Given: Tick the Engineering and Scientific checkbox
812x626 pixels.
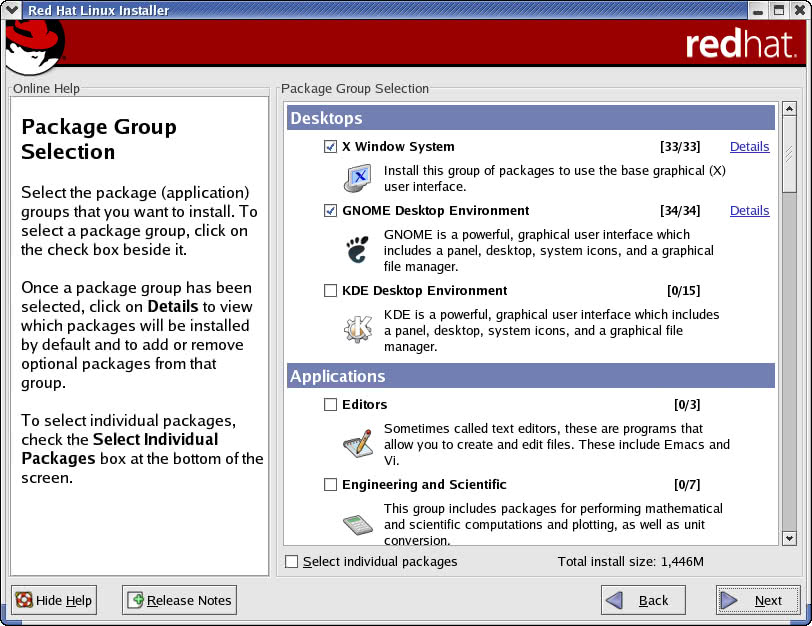Looking at the screenshot, I should [x=330, y=485].
